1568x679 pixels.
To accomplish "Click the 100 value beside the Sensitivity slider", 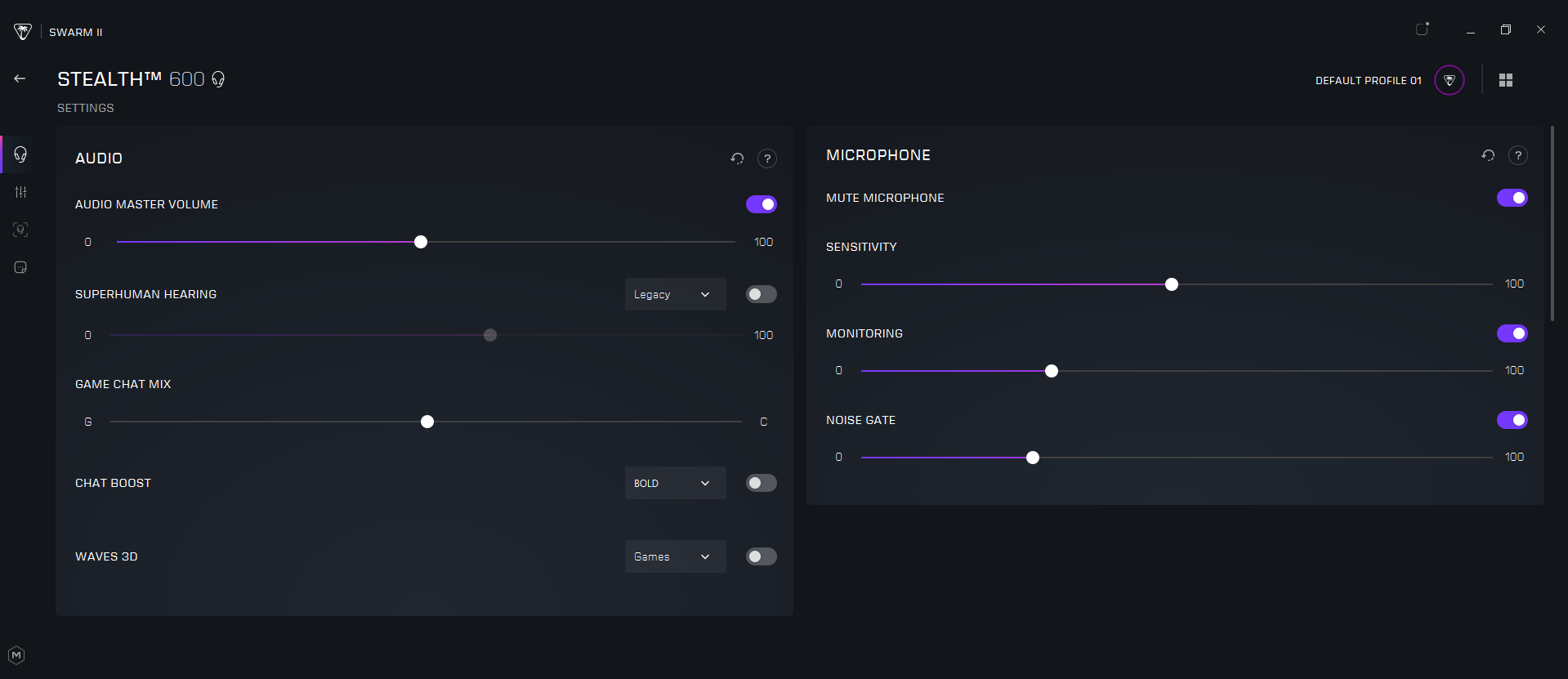I will [x=1514, y=284].
